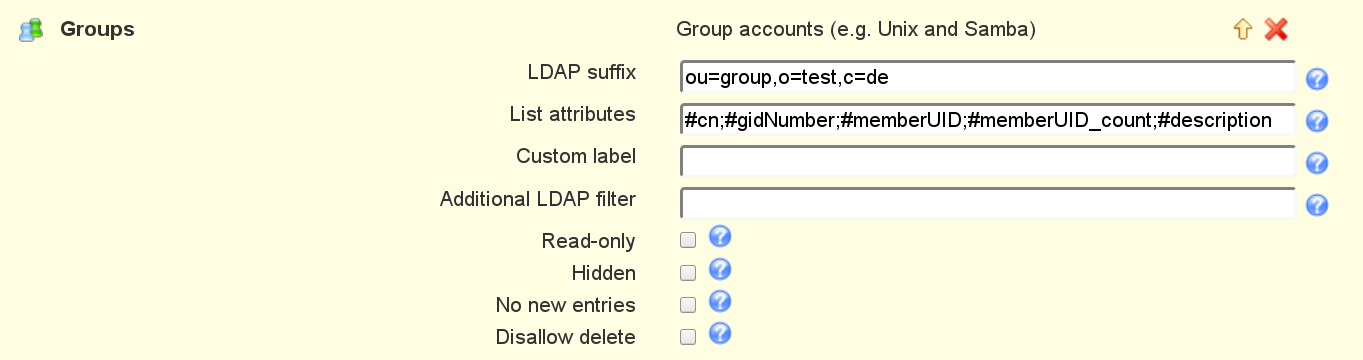This screenshot has width=1363, height=360.
Task: Select the empty Custom label field
Action: click(x=988, y=161)
